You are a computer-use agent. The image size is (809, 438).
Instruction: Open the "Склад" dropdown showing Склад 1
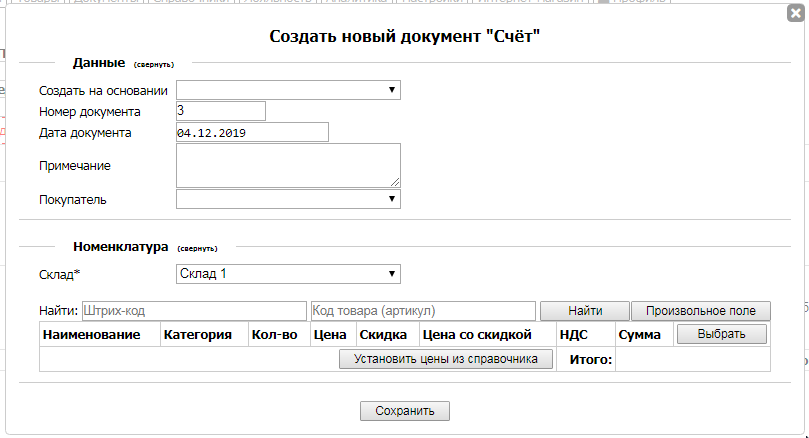(x=288, y=274)
